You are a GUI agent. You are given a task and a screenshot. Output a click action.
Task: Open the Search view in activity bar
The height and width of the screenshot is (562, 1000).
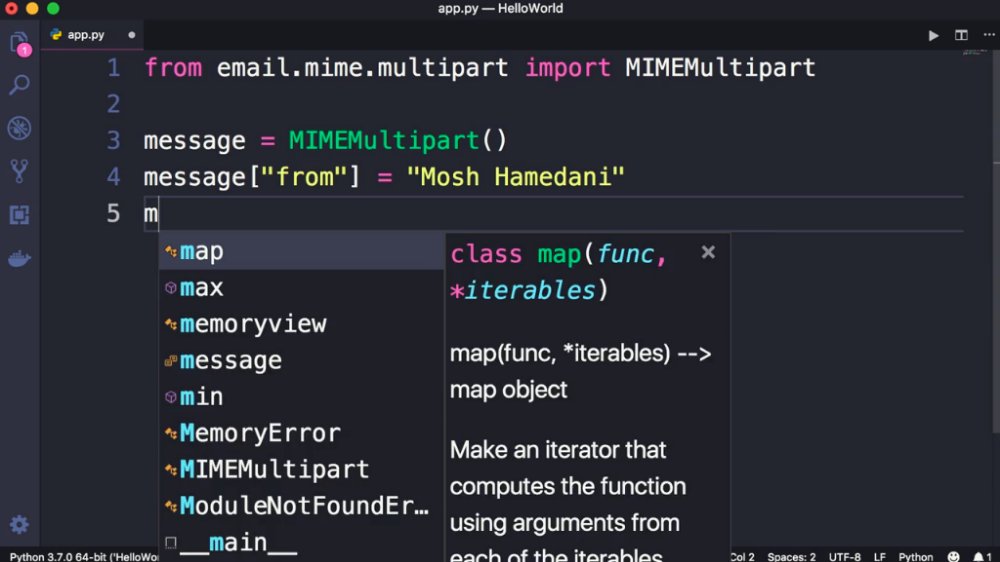(19, 85)
